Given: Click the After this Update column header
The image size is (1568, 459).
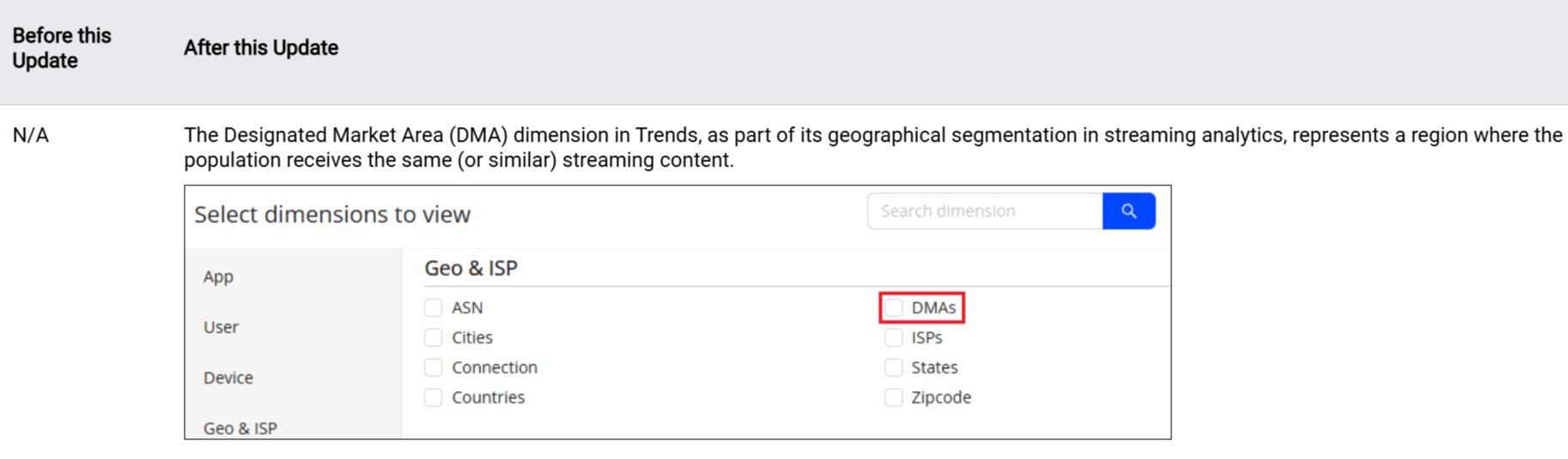Looking at the screenshot, I should (261, 48).
